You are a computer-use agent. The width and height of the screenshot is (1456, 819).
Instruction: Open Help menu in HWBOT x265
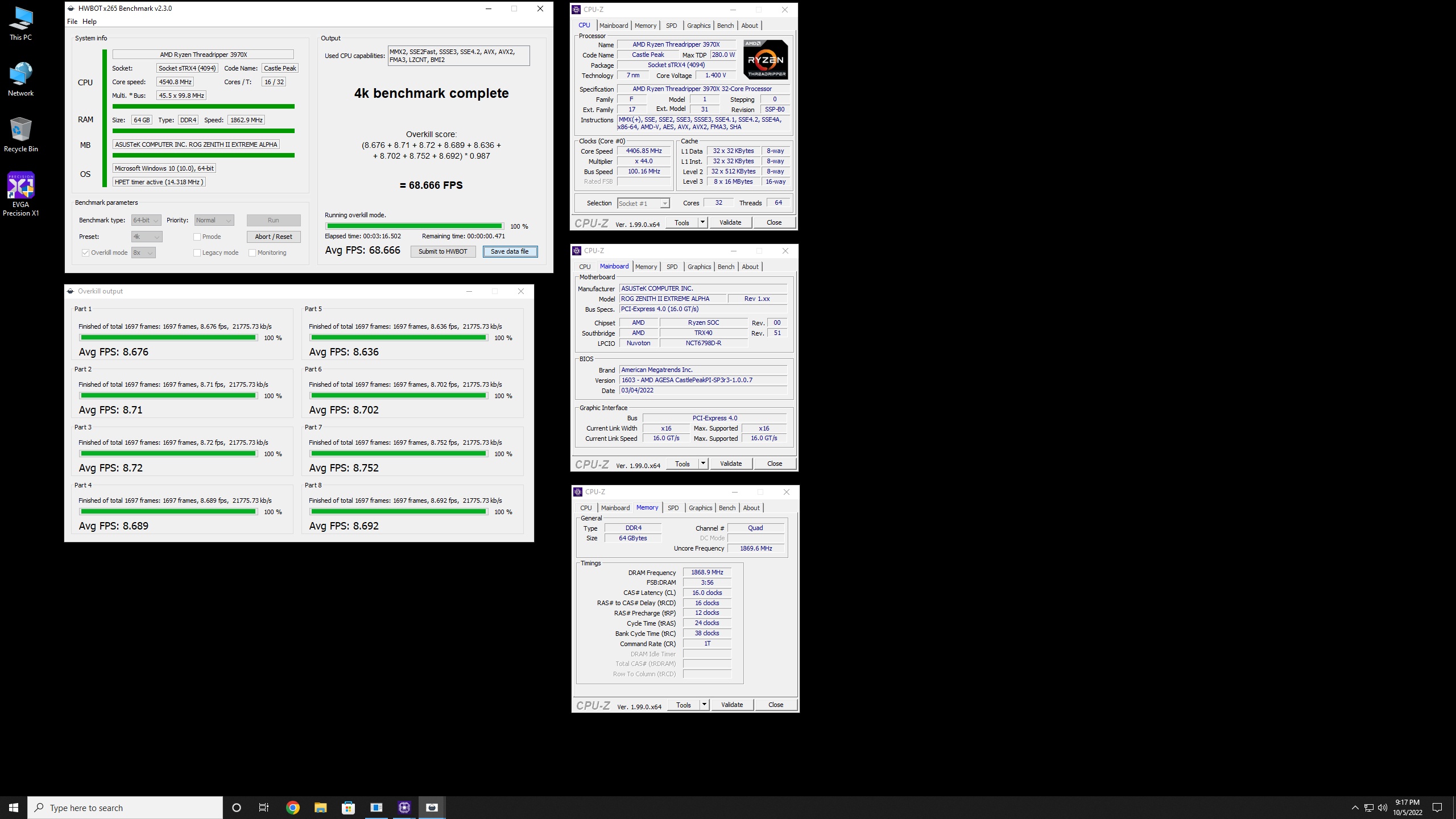point(89,22)
